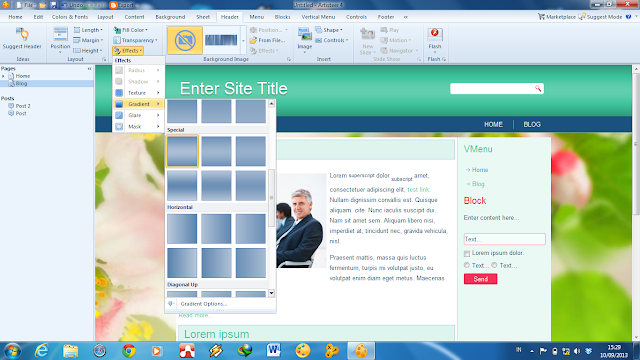Choose the first Horizontal gradient swatch

182,229
